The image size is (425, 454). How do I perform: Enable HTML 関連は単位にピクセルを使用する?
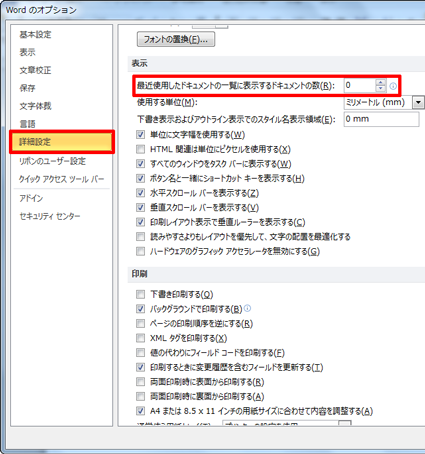(x=140, y=149)
